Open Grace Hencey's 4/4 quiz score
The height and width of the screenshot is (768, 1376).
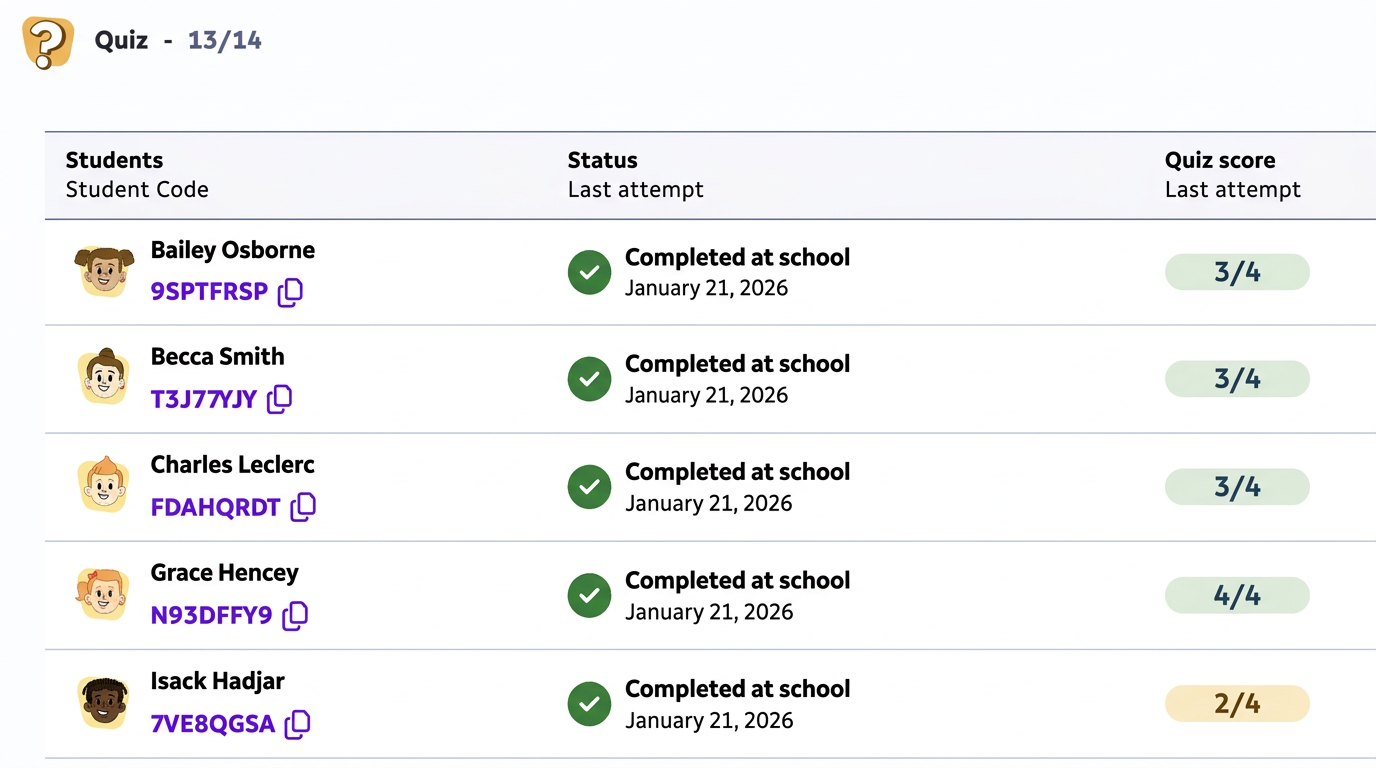coord(1236,596)
